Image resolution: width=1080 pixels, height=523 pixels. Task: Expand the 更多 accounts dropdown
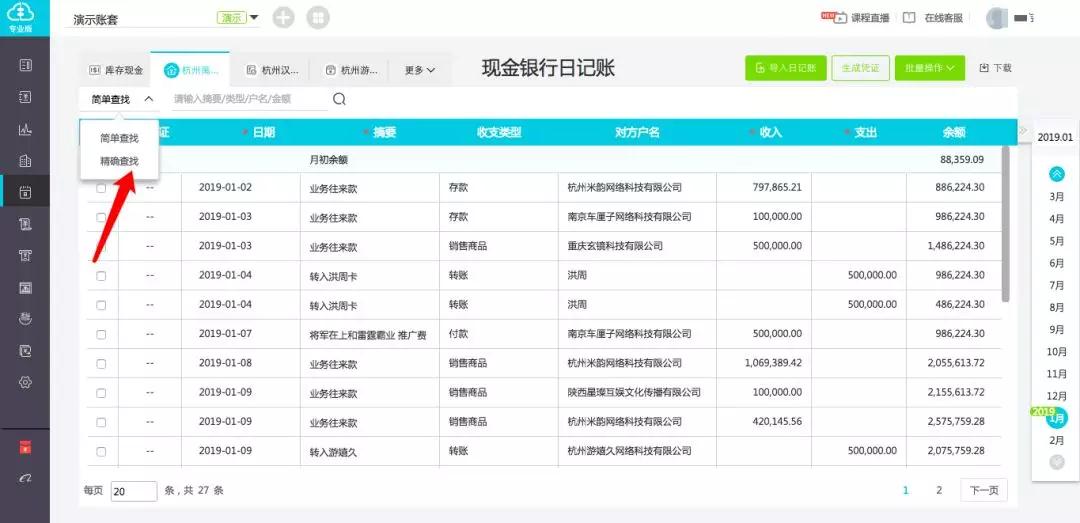click(420, 70)
